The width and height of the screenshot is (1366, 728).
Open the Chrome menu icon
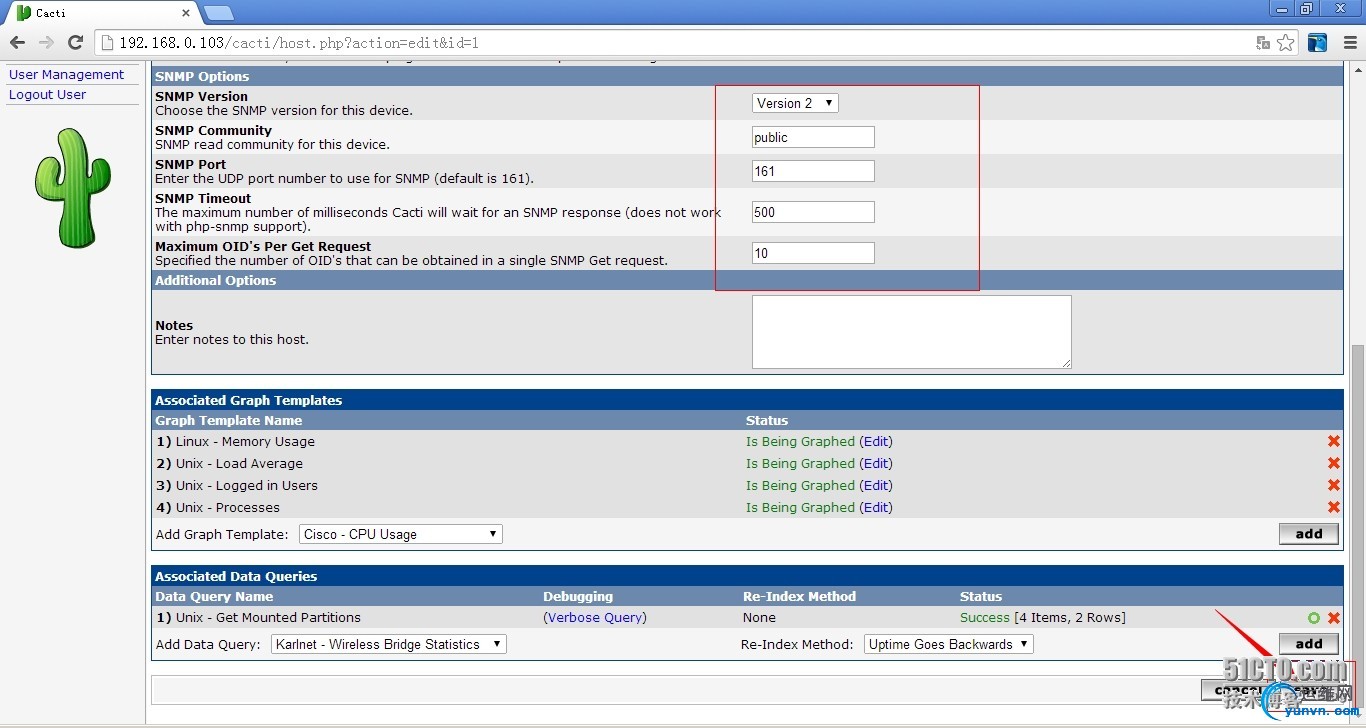click(x=1349, y=42)
